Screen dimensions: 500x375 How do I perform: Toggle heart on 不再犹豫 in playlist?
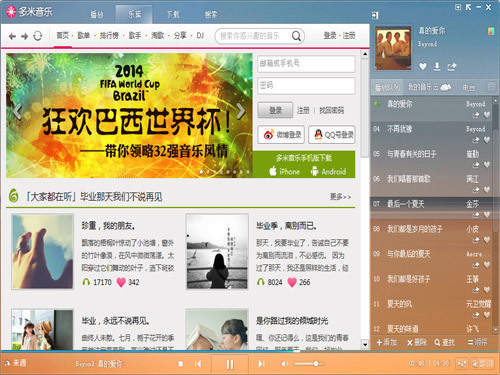point(487,140)
